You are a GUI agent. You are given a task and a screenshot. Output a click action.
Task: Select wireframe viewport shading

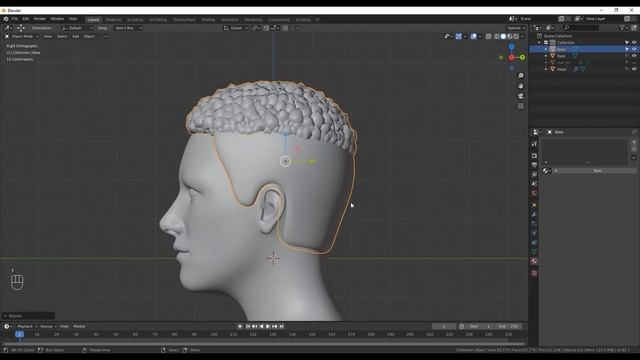[497, 36]
